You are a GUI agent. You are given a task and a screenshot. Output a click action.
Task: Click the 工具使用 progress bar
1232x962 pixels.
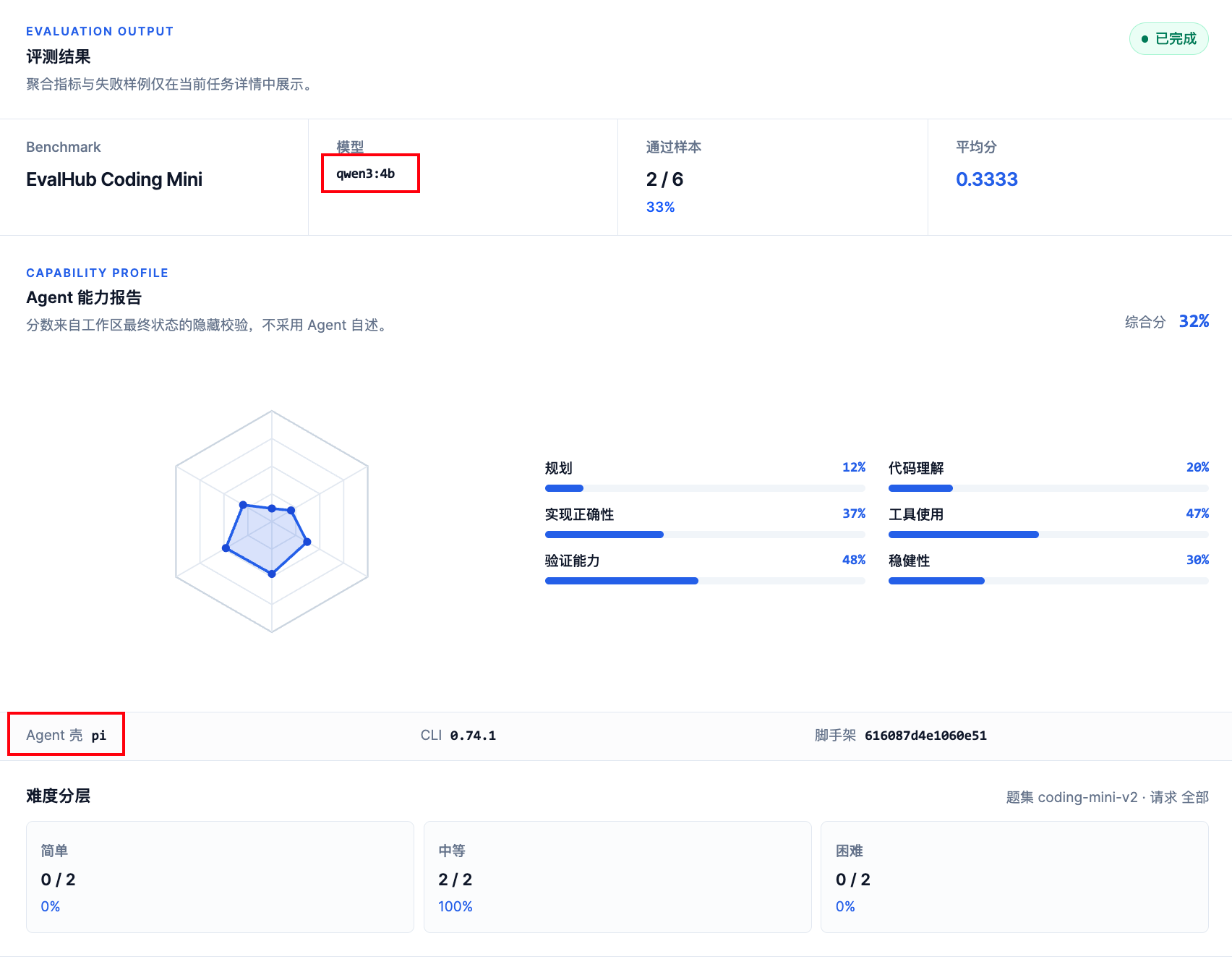click(x=1048, y=535)
